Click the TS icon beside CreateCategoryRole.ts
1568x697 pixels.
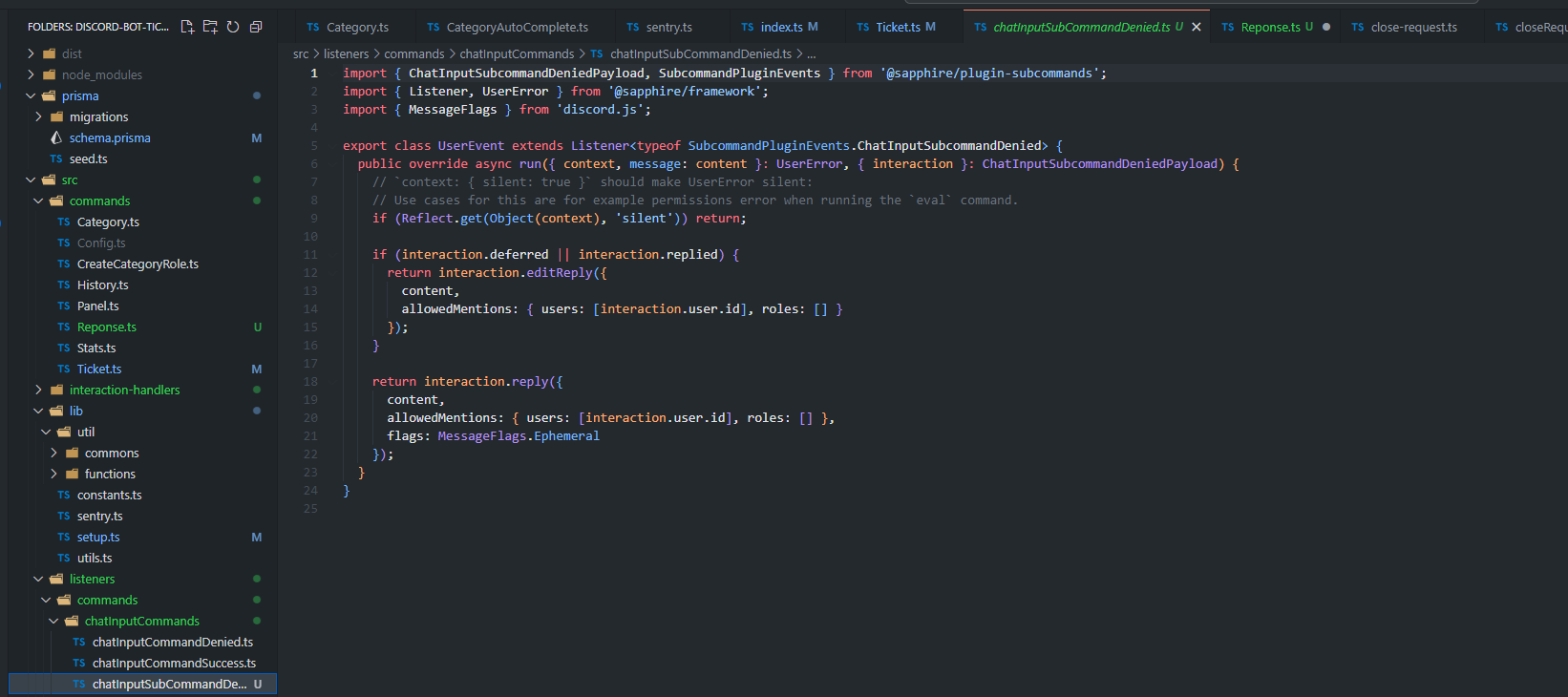coord(64,264)
